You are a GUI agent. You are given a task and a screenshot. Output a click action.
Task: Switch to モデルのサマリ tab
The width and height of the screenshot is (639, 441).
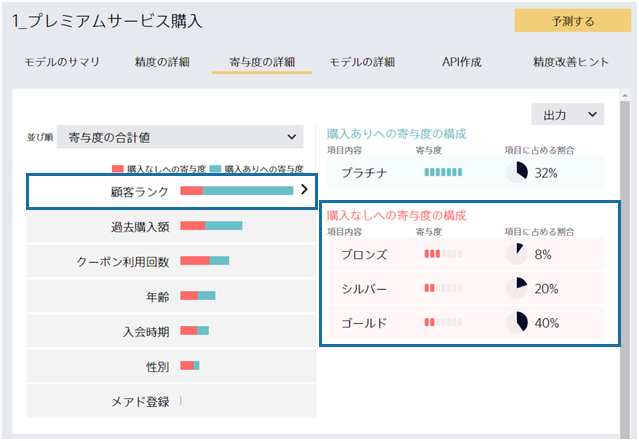pyautogui.click(x=62, y=62)
